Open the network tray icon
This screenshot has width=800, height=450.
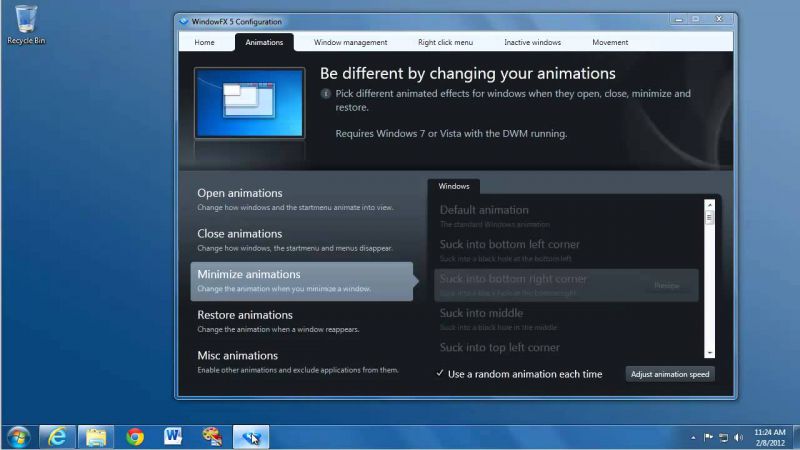click(723, 437)
